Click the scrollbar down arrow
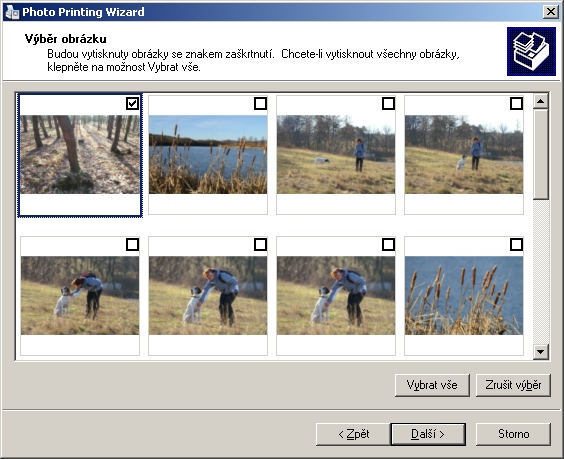The width and height of the screenshot is (564, 459). (541, 351)
